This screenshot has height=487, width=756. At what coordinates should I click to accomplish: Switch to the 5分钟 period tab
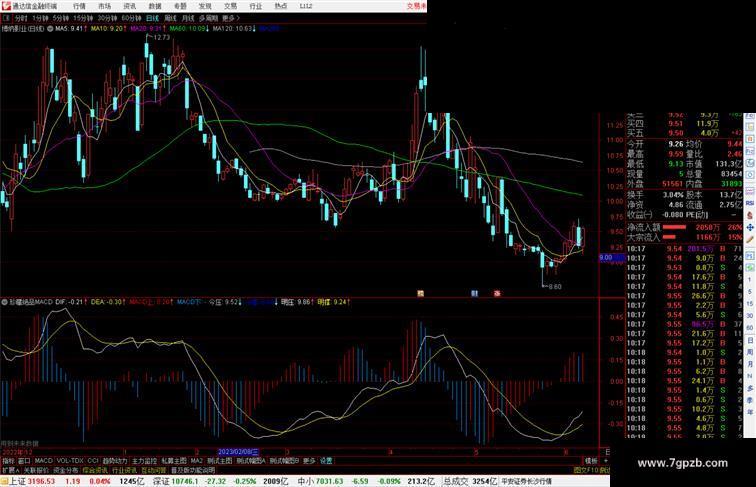coord(61,18)
